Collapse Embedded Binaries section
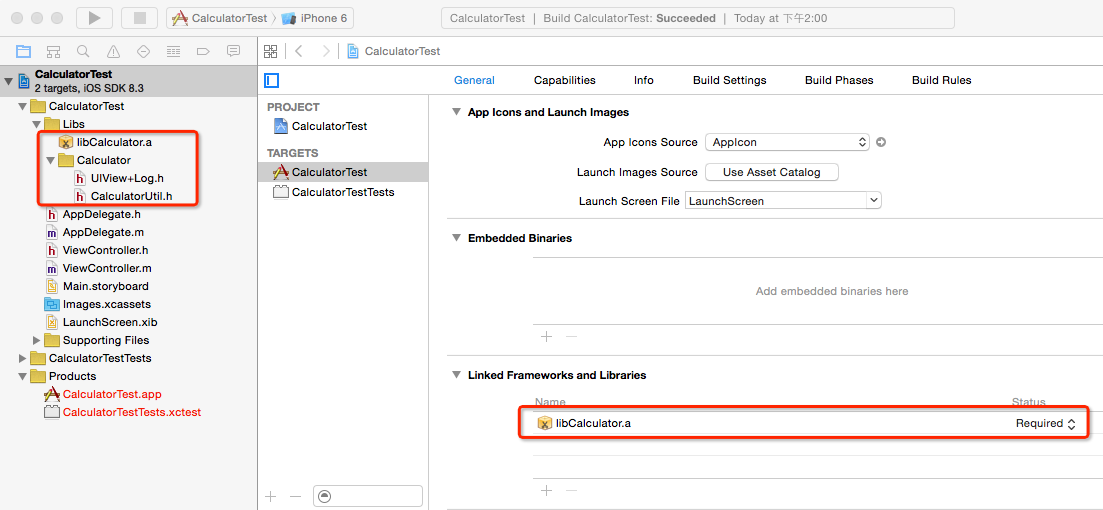 [x=456, y=238]
